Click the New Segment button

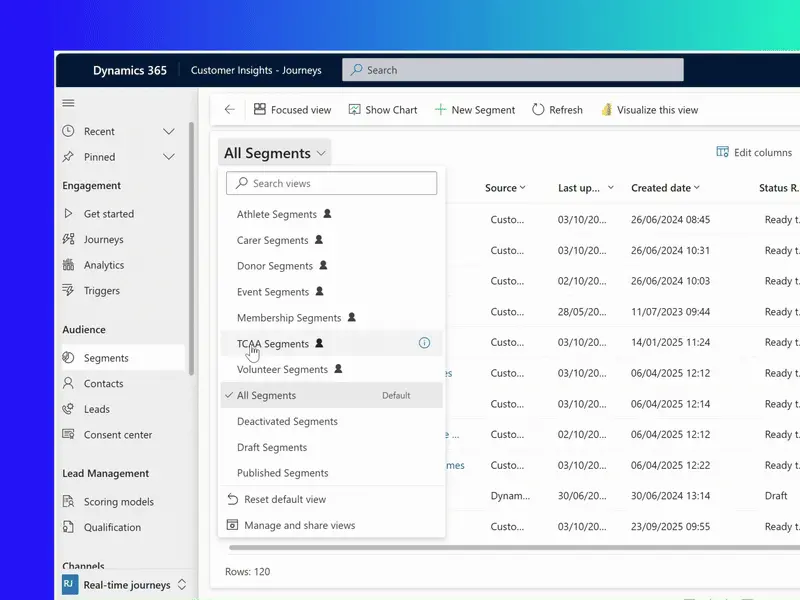tap(475, 110)
